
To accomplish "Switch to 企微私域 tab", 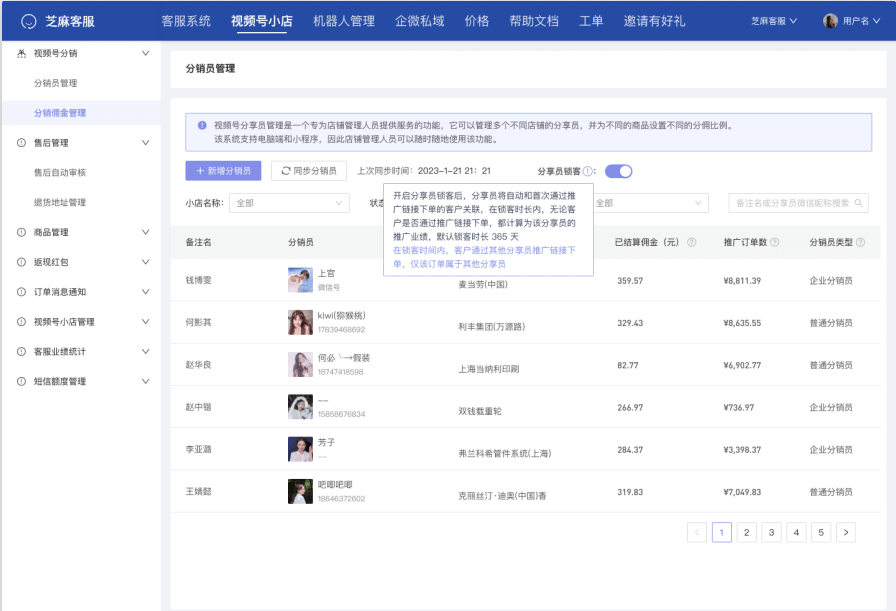I will [x=420, y=21].
